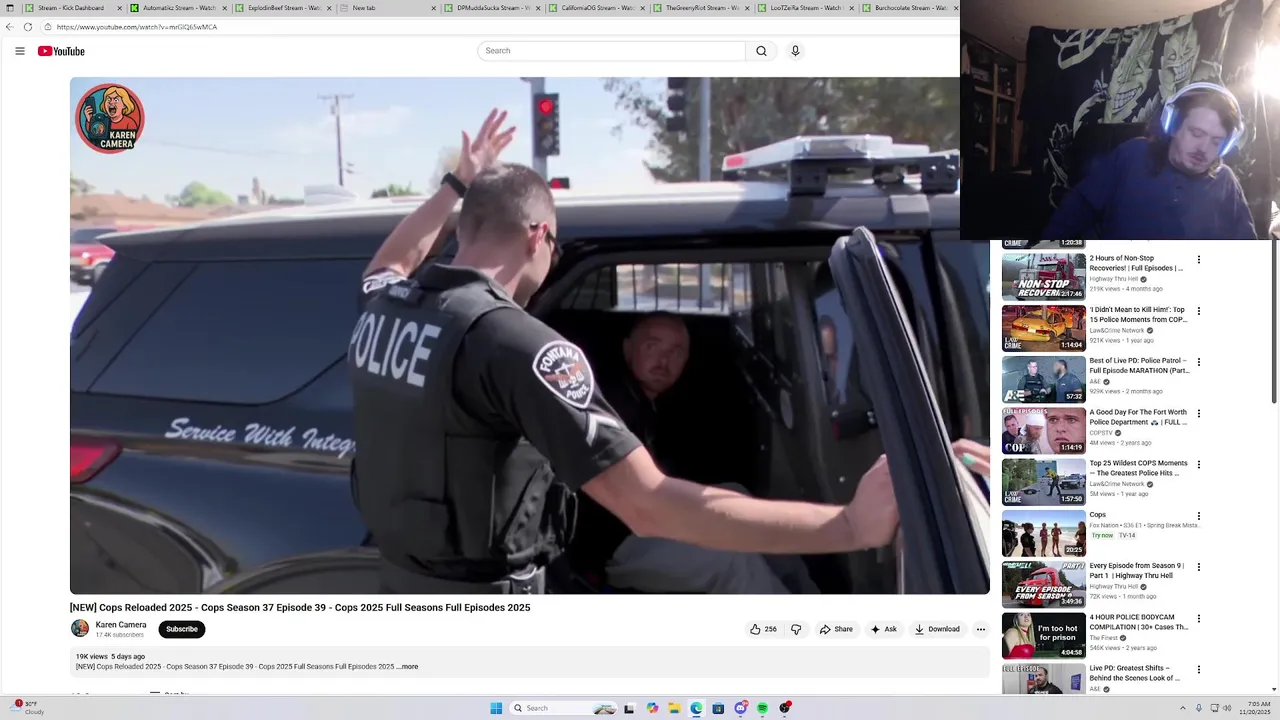The height and width of the screenshot is (720, 1280).
Task: Open the clock showing 7:05 AM
Action: point(1255,708)
